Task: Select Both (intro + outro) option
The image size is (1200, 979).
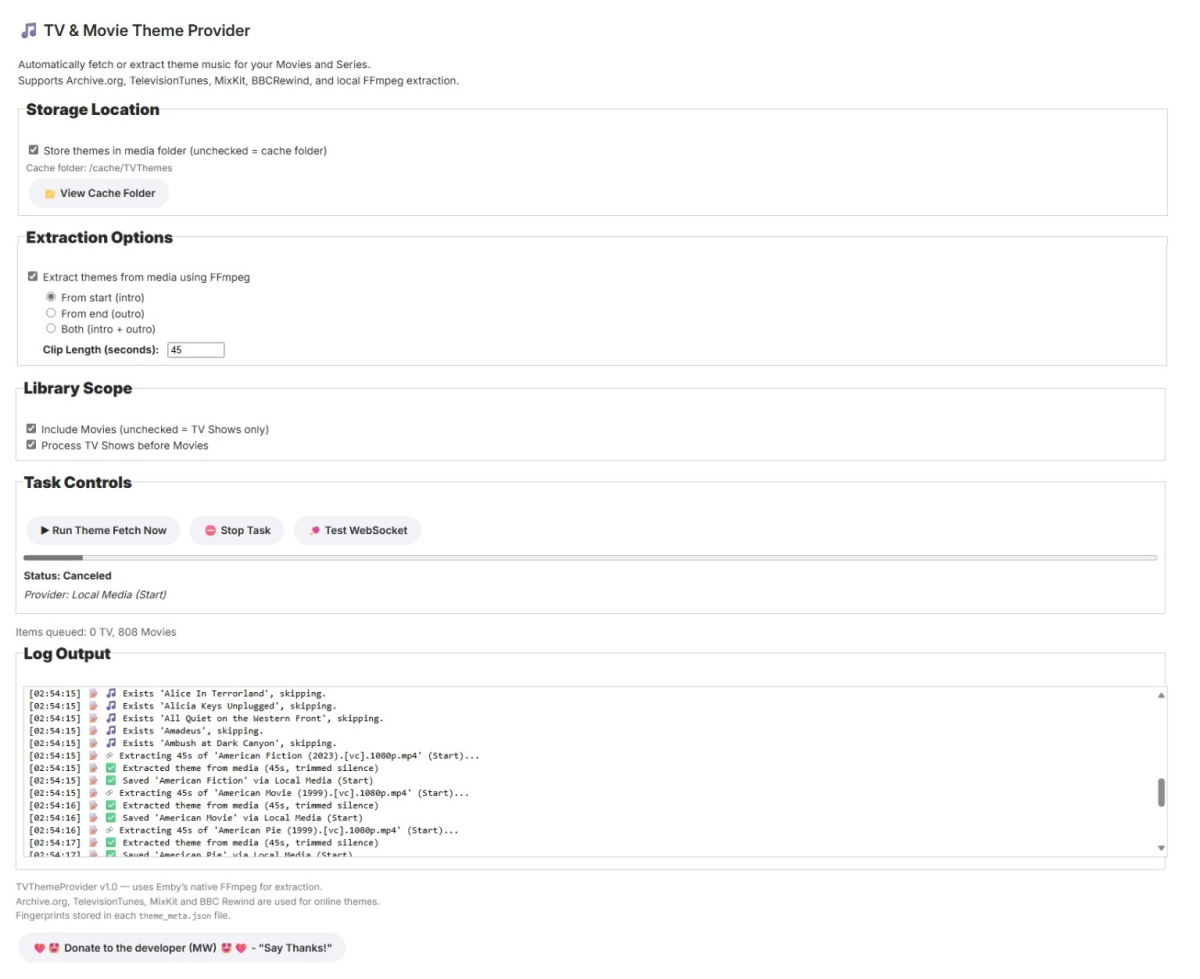Action: click(51, 328)
